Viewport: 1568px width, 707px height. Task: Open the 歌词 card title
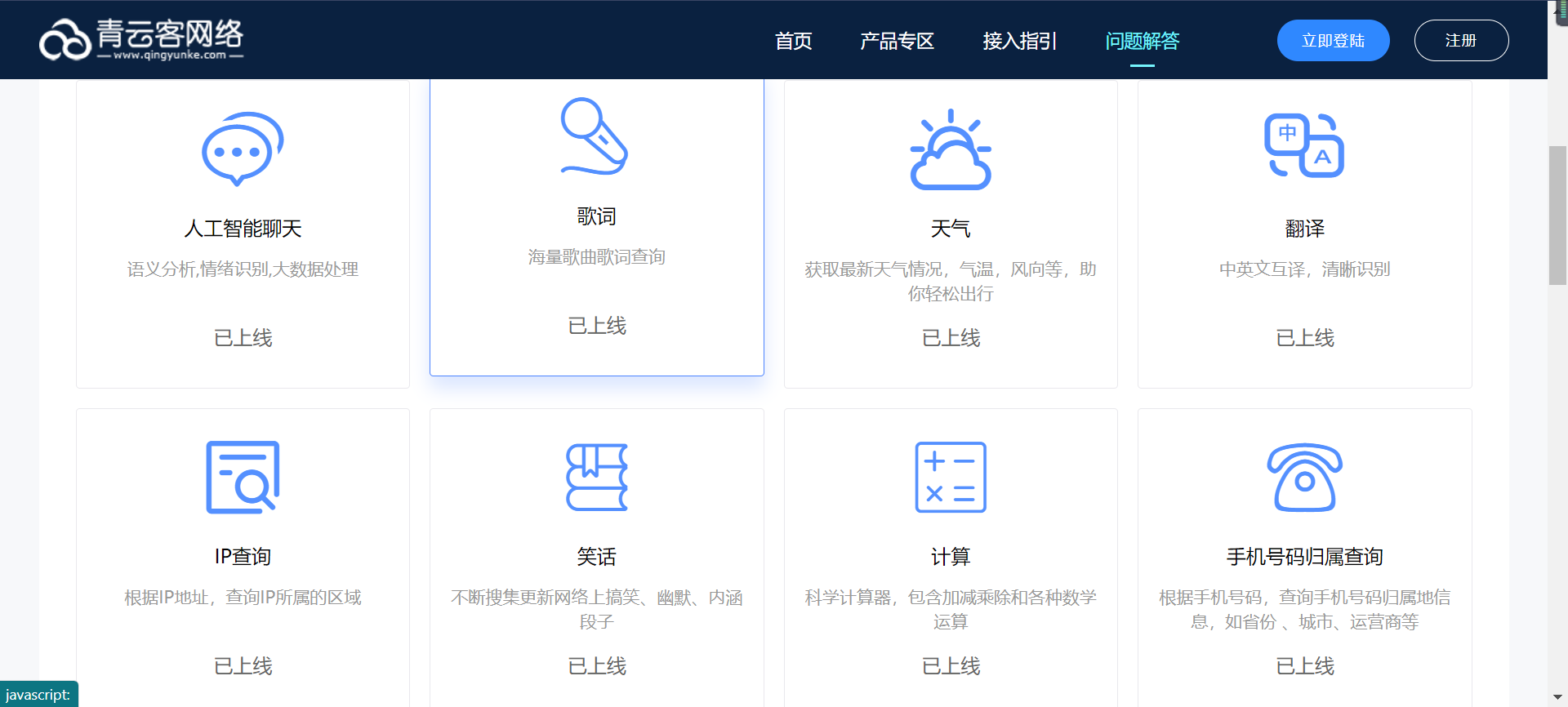click(597, 216)
